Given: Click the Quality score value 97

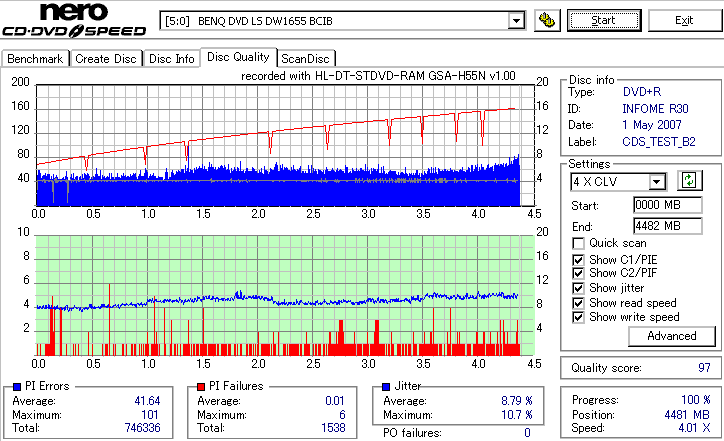Looking at the screenshot, I should 704,368.
